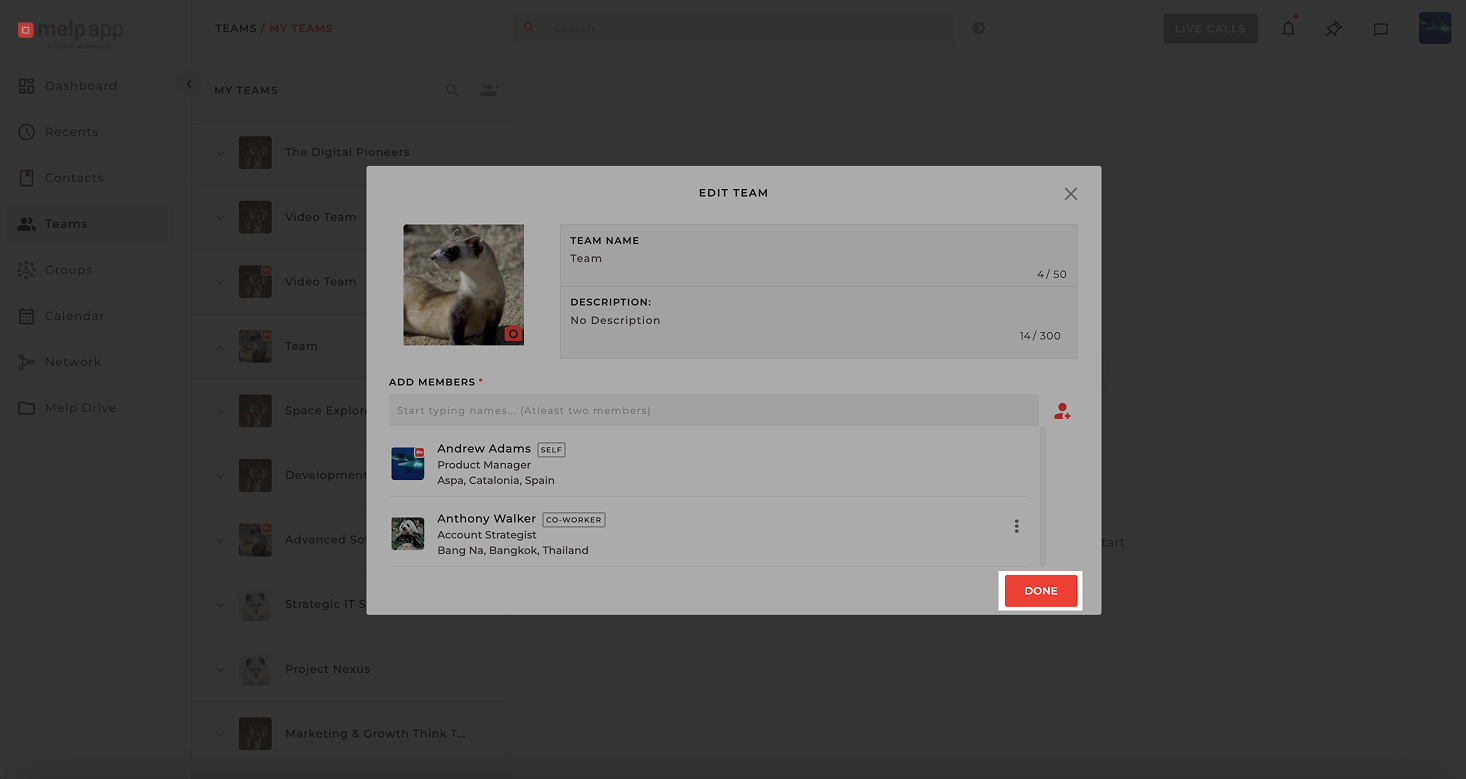Expand the Project Nexus team

point(221,669)
